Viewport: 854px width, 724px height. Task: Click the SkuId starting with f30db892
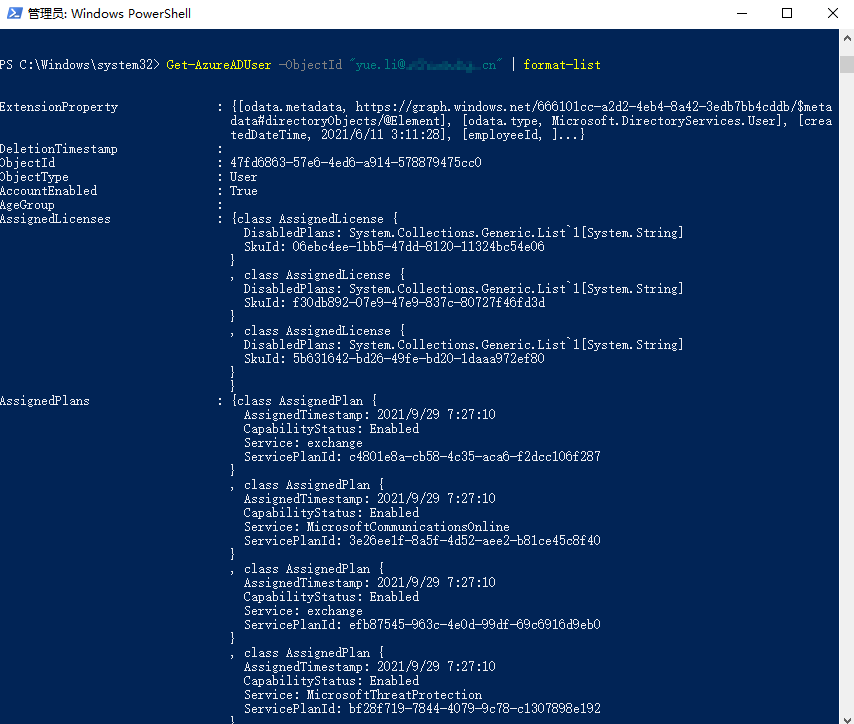tap(418, 303)
